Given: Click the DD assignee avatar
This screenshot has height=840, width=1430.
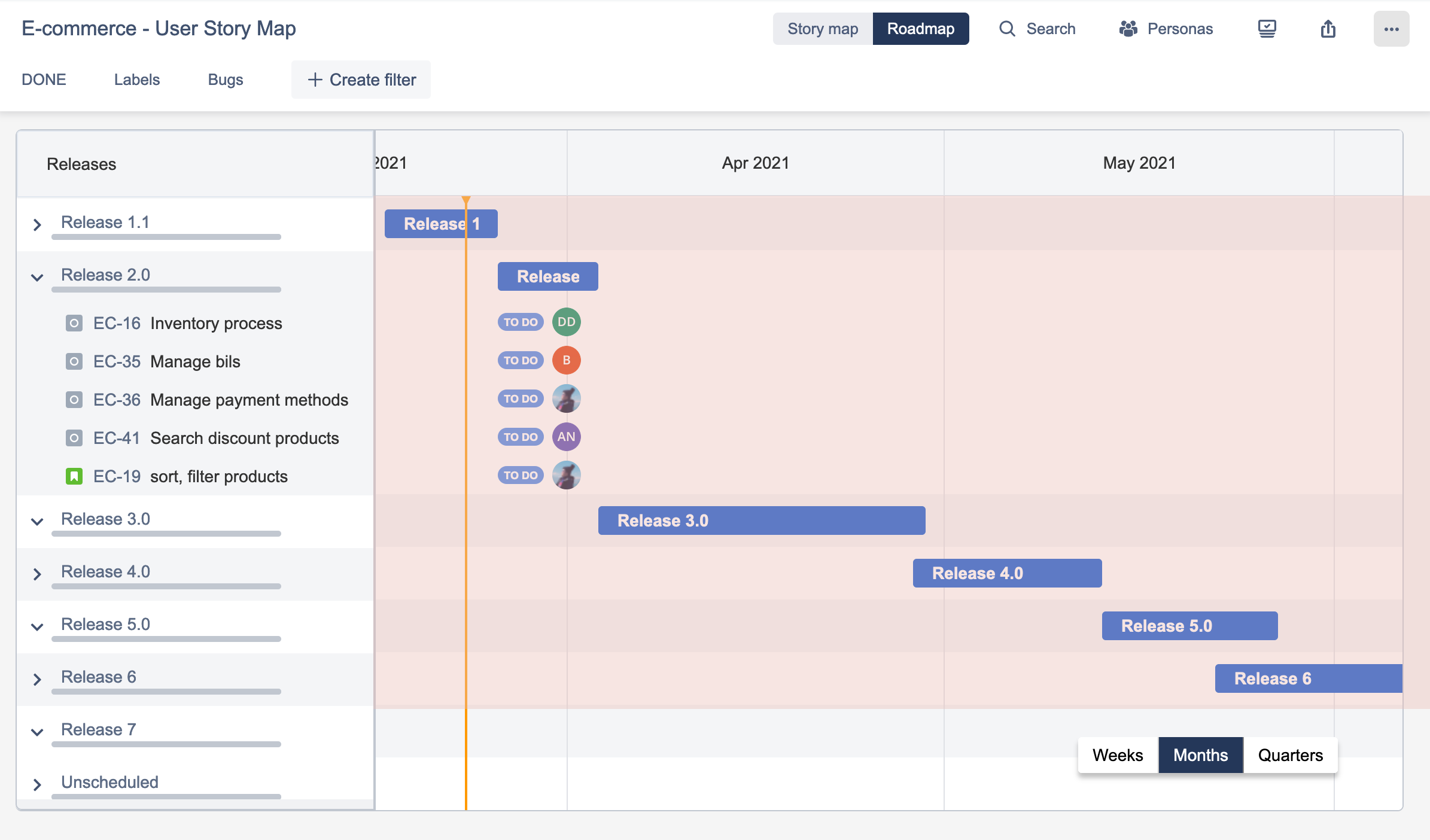Looking at the screenshot, I should coord(565,322).
